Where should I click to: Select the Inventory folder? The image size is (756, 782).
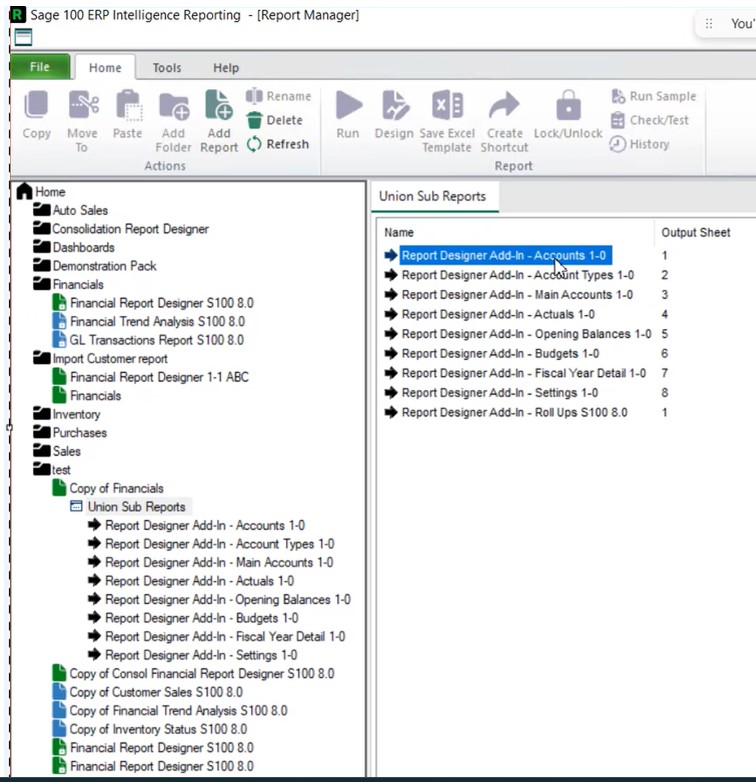[x=76, y=414]
